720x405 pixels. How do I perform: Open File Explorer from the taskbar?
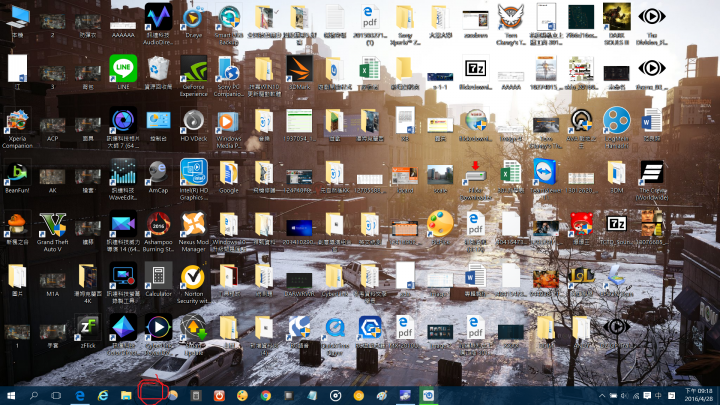[x=126, y=395]
